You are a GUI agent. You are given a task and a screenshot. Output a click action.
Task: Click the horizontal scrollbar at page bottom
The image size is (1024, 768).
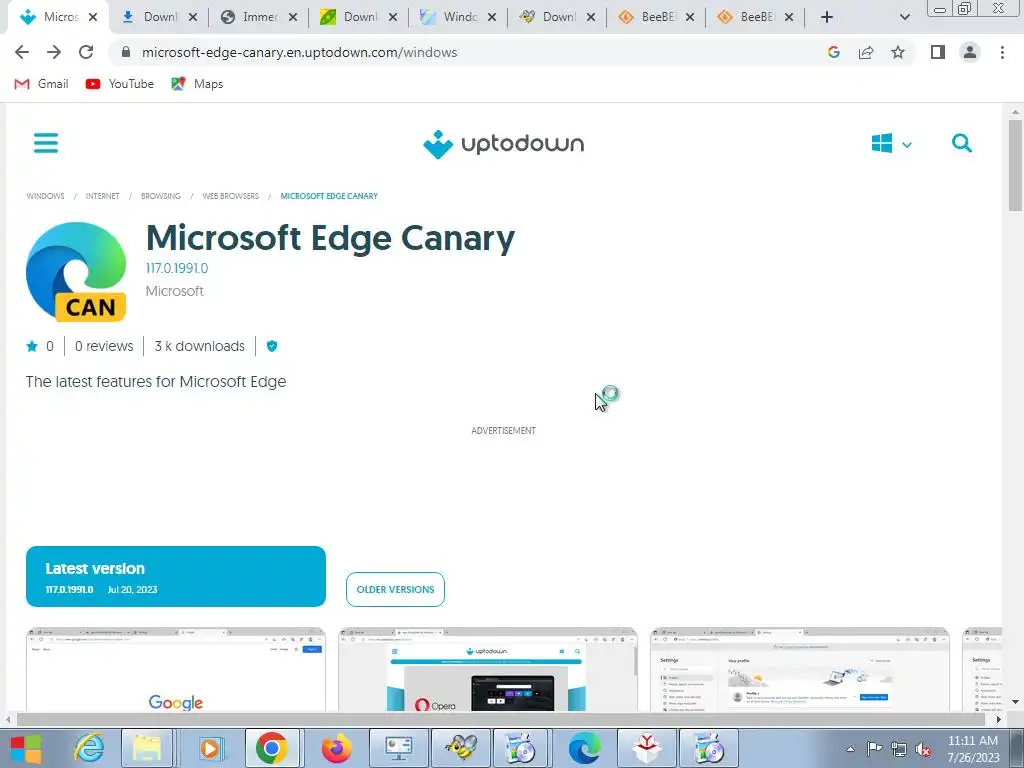(x=500, y=720)
